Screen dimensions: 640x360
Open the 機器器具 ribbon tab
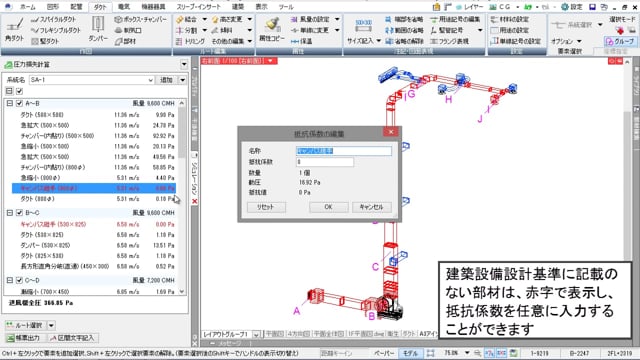pos(153,7)
